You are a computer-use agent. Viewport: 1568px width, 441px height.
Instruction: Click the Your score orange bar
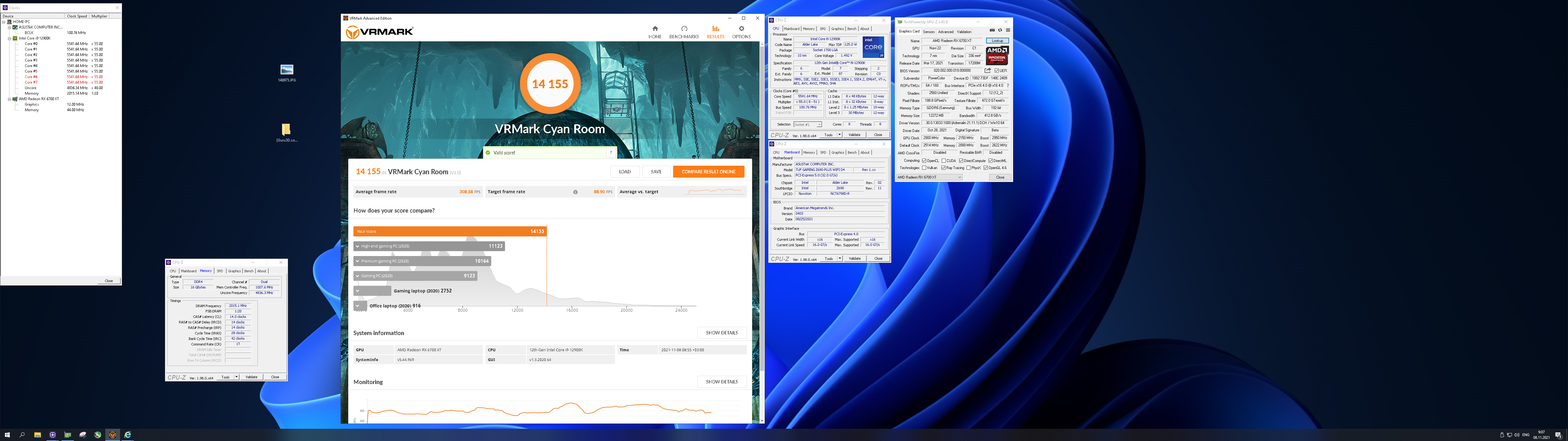point(450,232)
